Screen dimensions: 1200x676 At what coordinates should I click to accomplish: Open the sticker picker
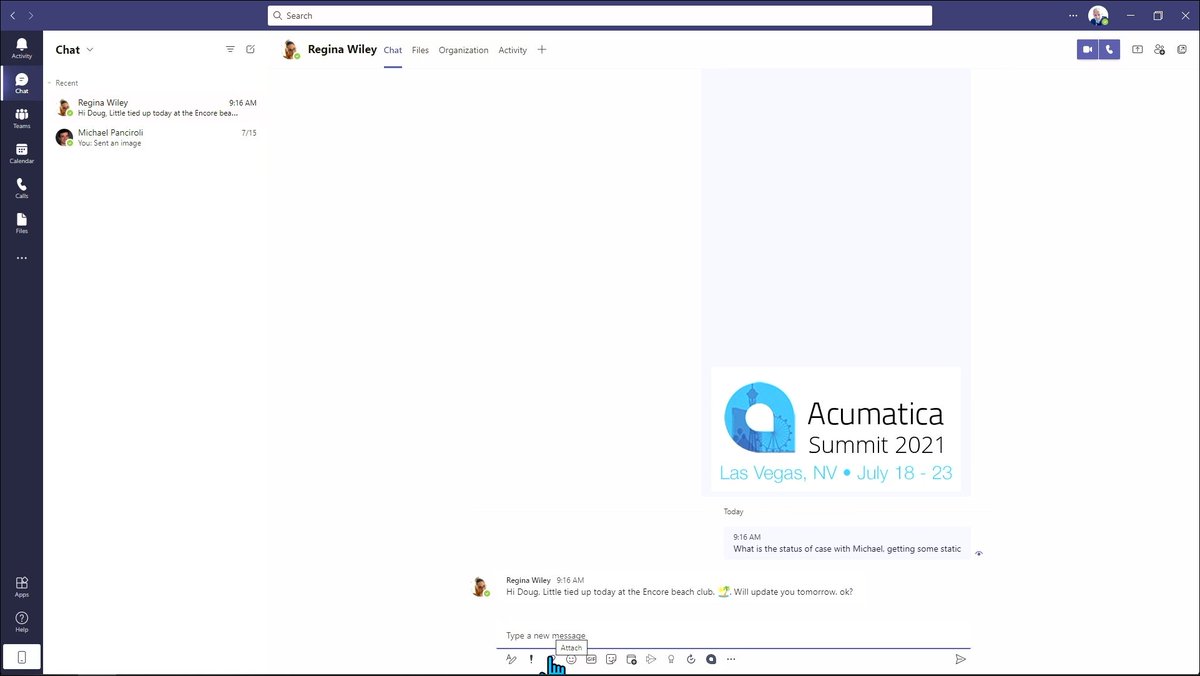tap(611, 659)
